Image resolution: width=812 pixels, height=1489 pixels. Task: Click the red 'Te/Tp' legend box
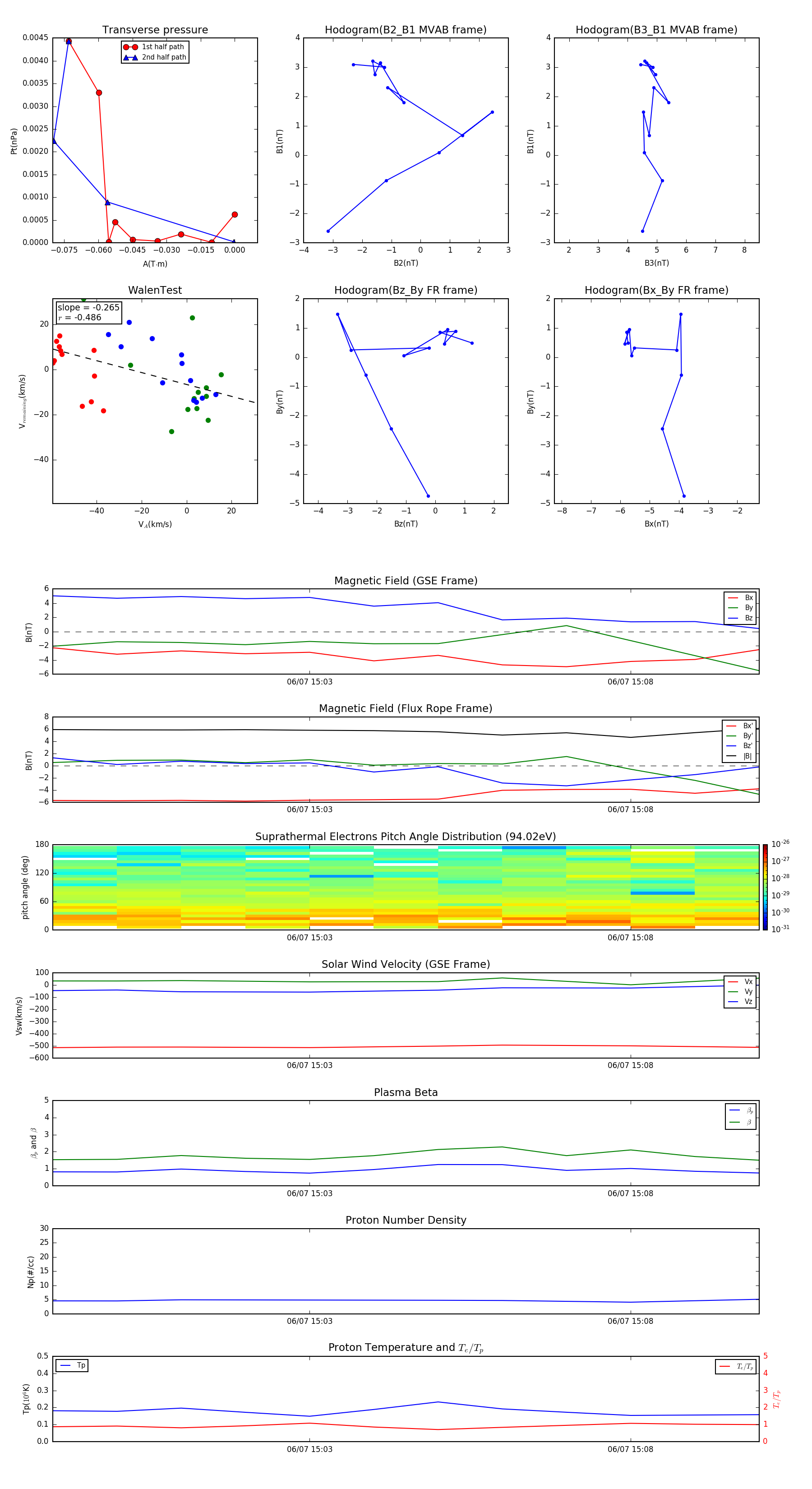coord(735,1366)
